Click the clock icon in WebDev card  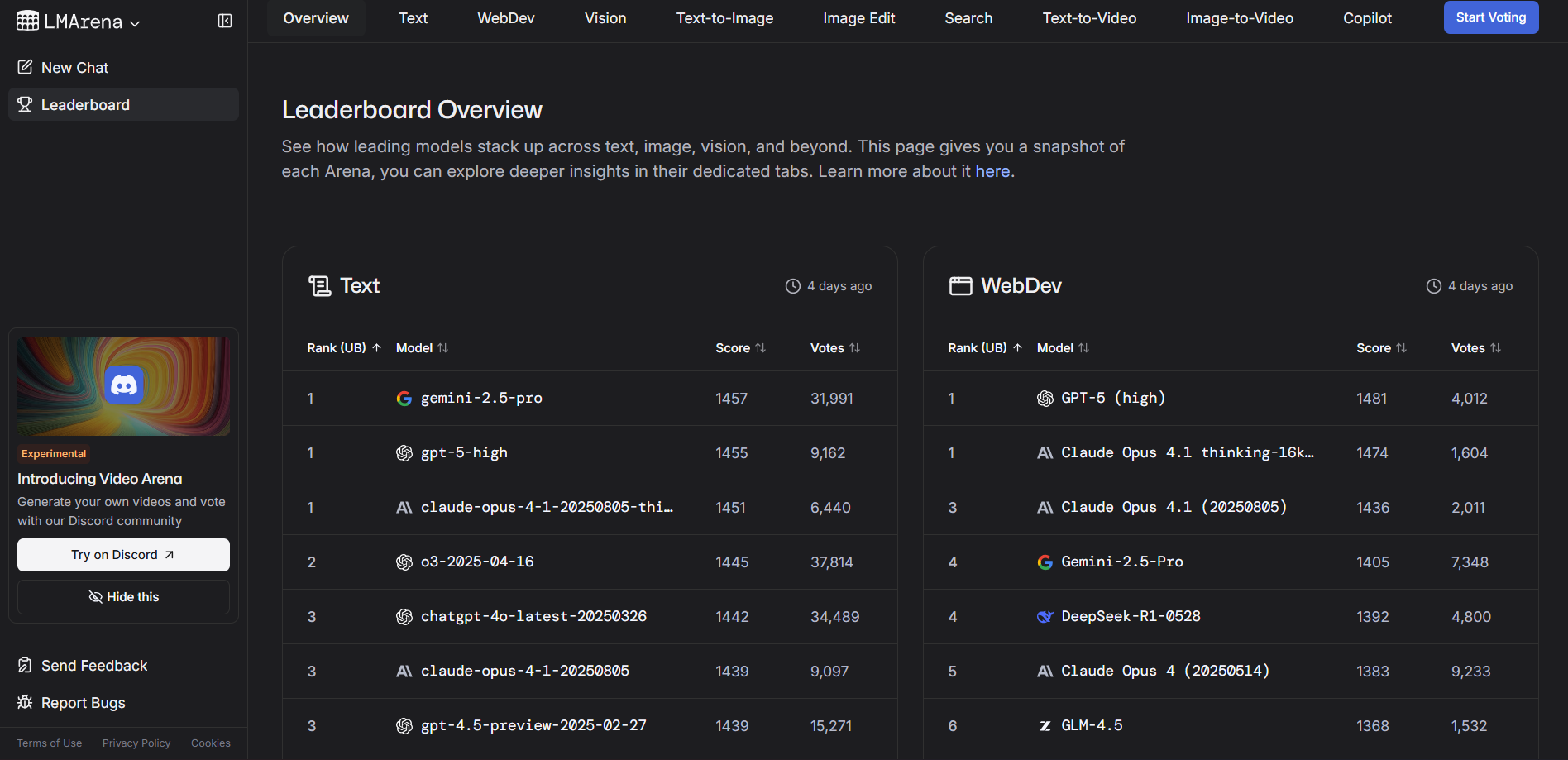(x=1433, y=286)
